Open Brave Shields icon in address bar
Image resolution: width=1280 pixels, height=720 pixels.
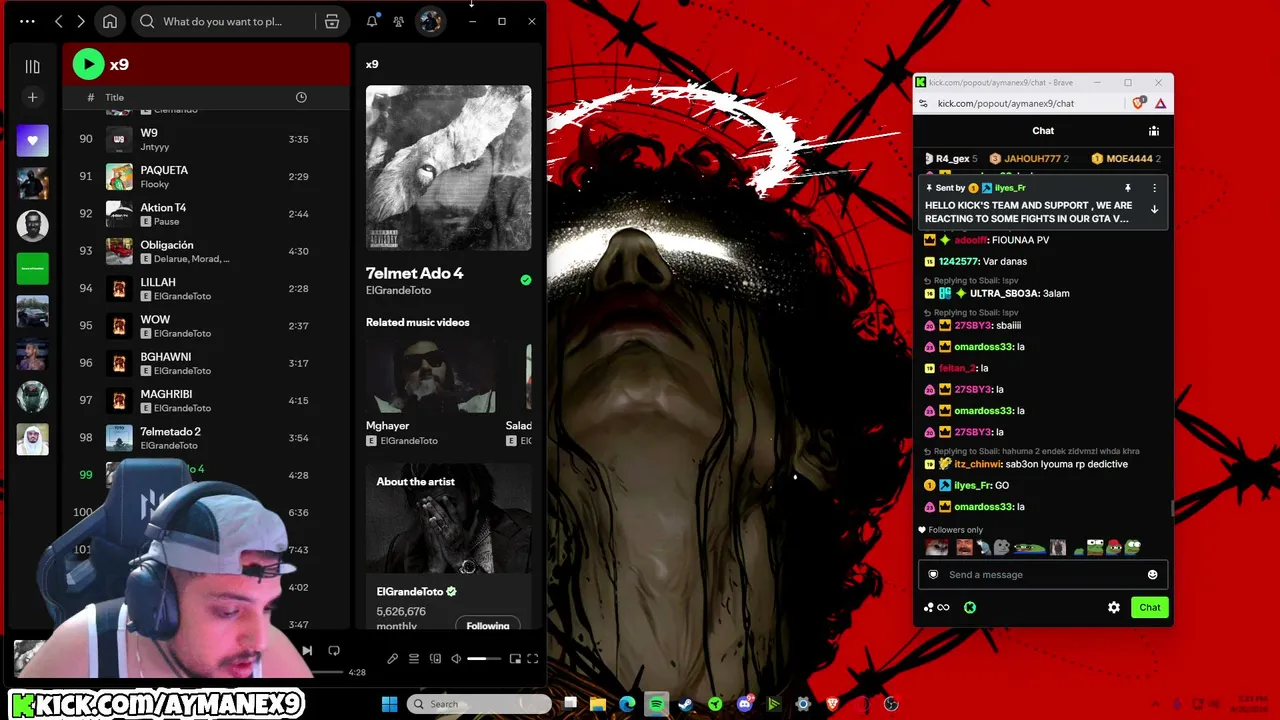(1139, 103)
